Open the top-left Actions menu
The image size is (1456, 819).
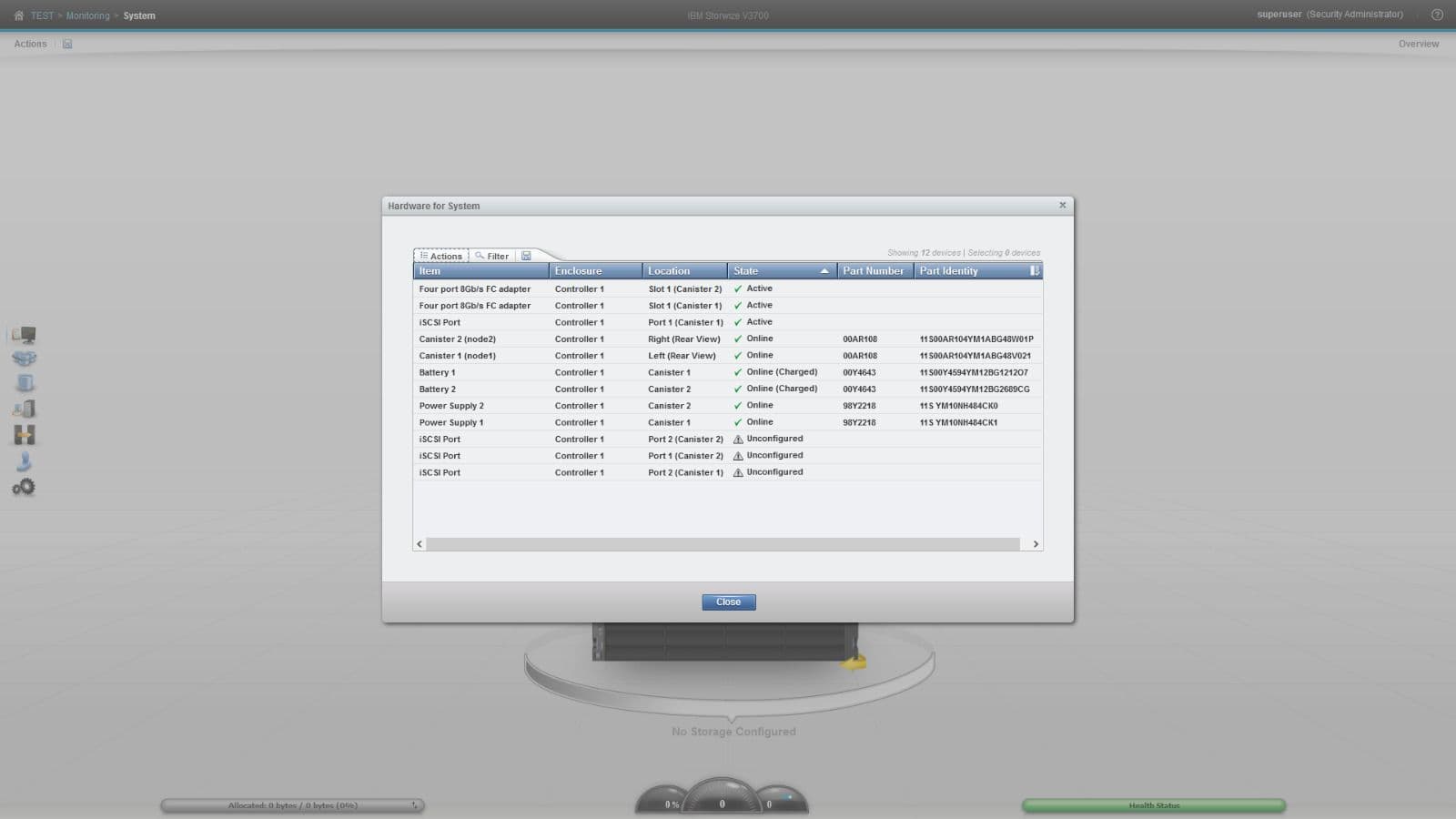click(30, 44)
